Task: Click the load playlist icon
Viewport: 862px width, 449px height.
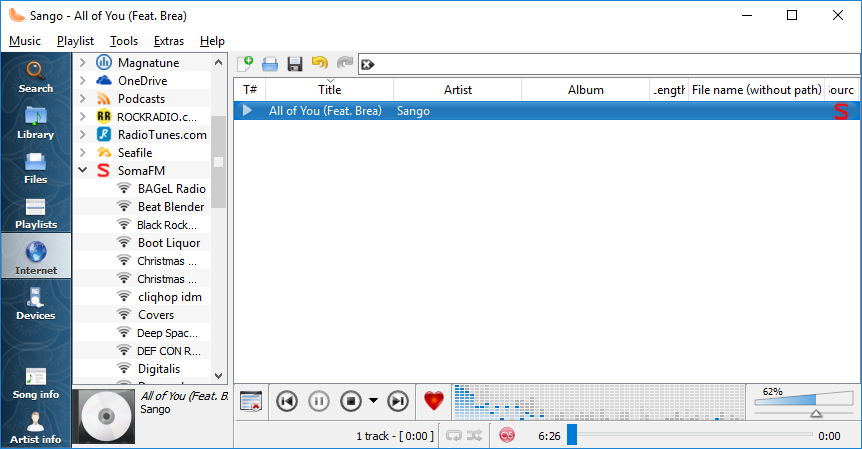Action: pyautogui.click(x=269, y=64)
